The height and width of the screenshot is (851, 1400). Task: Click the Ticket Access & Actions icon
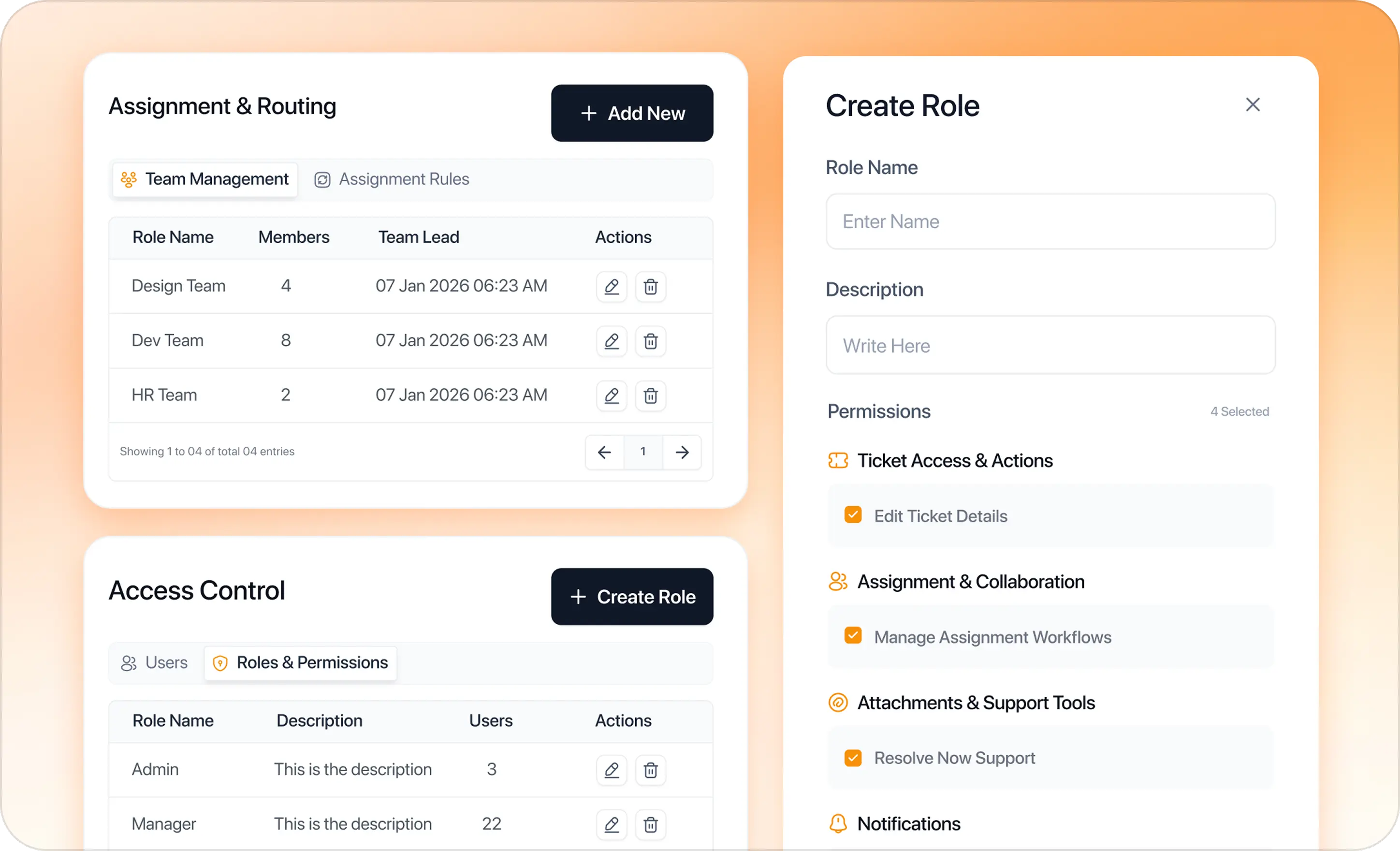838,460
